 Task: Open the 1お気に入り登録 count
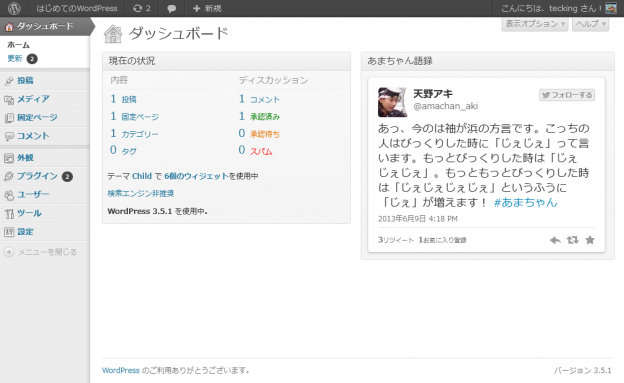[x=442, y=240]
